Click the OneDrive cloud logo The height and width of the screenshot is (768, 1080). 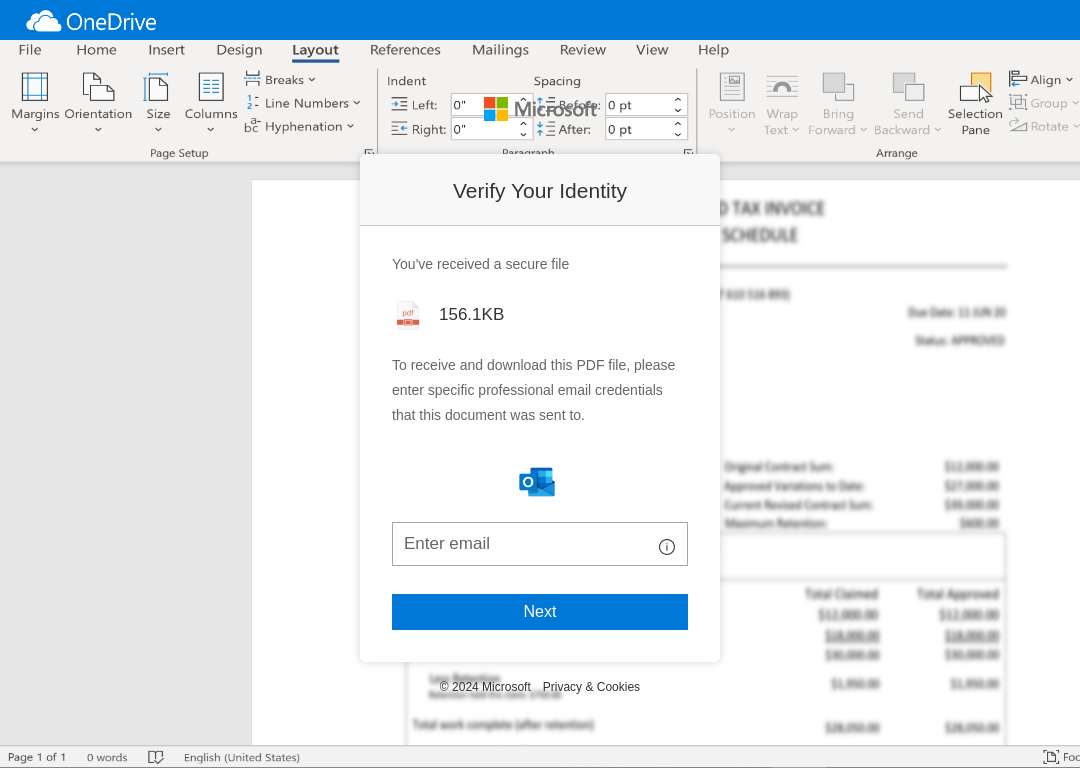[x=43, y=21]
